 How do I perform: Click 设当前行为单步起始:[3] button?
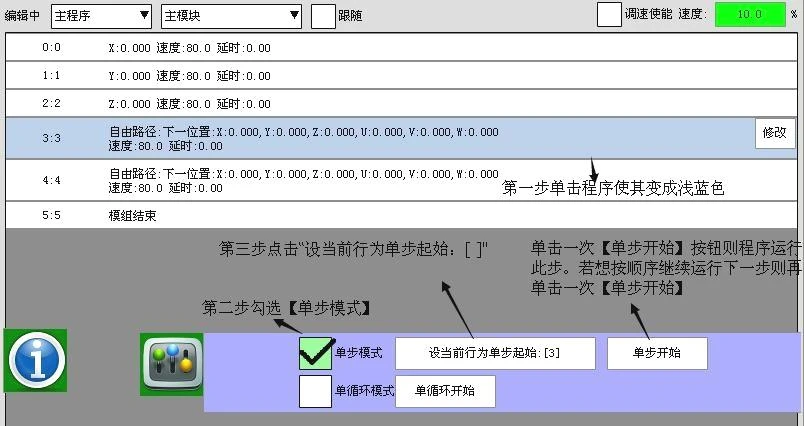495,353
